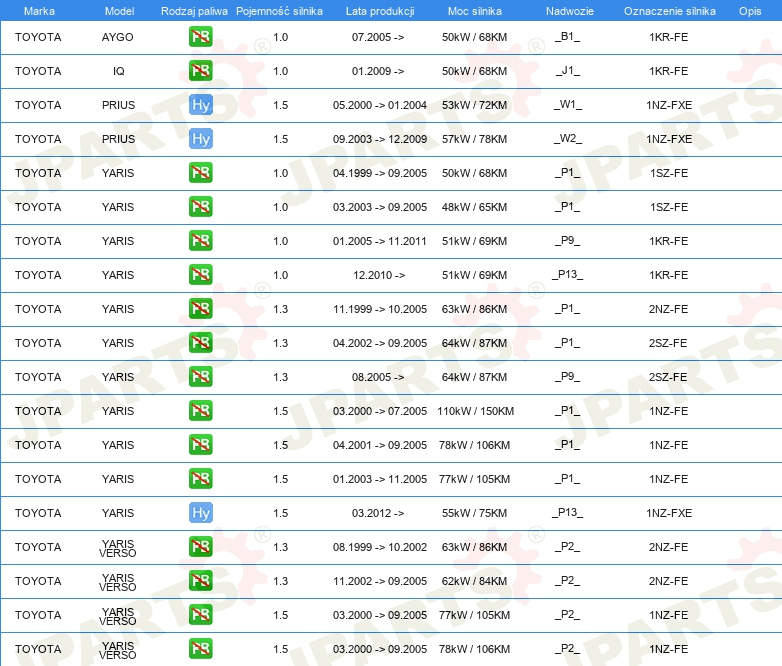Click the 04.2001 -> 09.2005 production dates

[x=380, y=445]
